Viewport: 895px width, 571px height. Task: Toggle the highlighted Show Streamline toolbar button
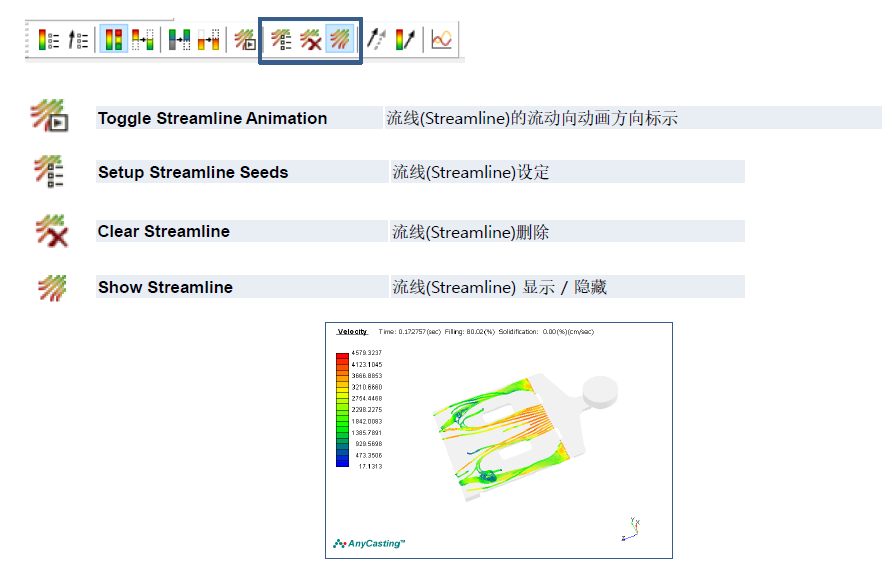(341, 40)
